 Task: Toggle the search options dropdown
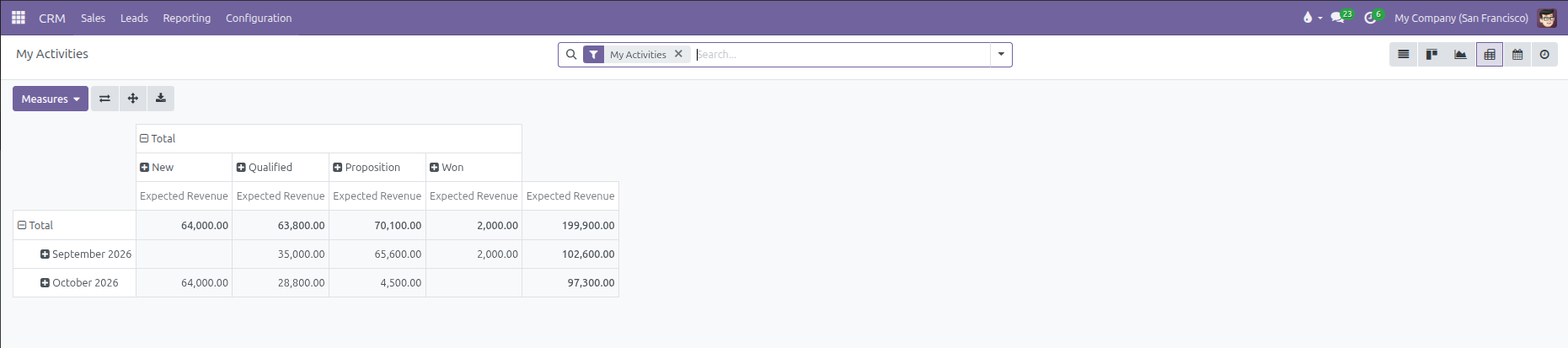point(1001,55)
